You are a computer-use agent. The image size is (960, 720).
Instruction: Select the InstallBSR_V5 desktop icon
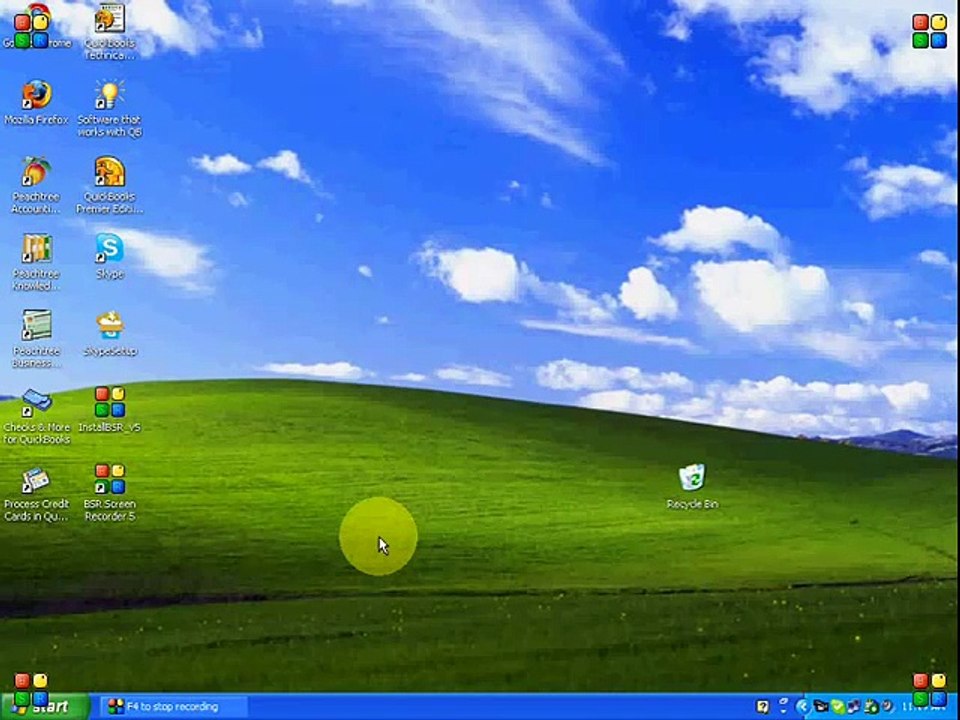point(110,411)
